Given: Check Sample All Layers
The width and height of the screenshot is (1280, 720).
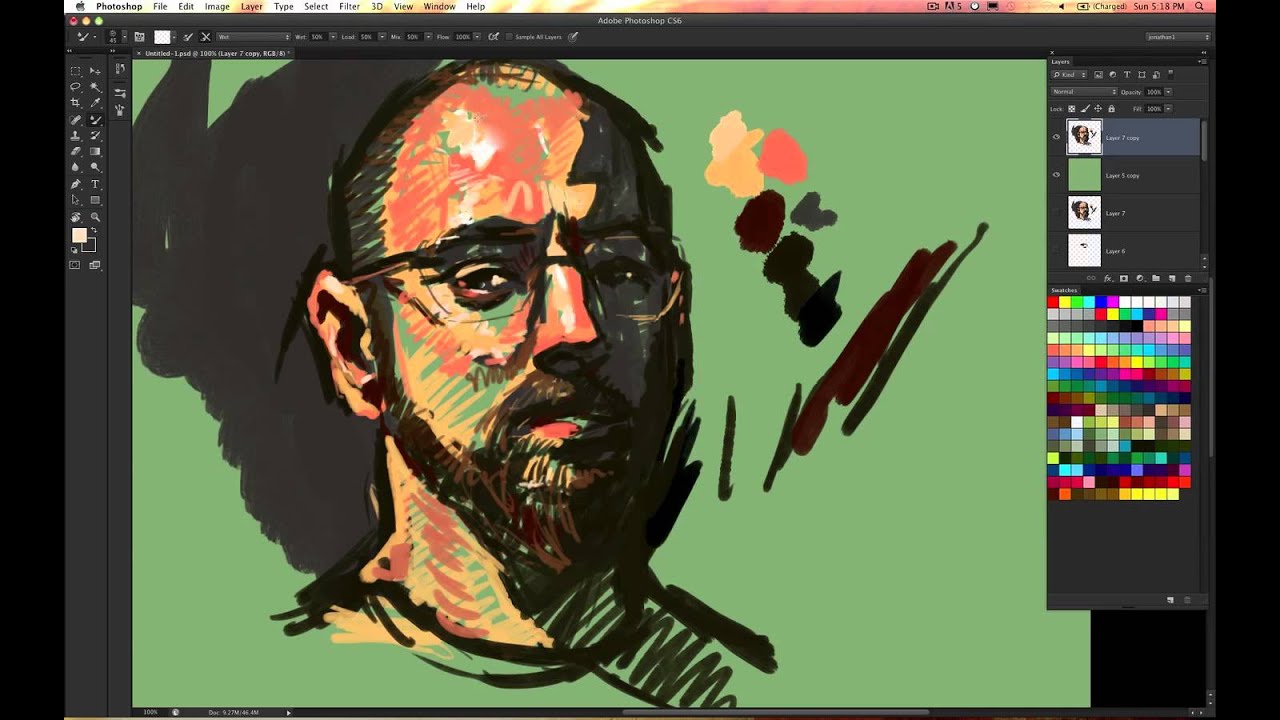Looking at the screenshot, I should pos(509,37).
